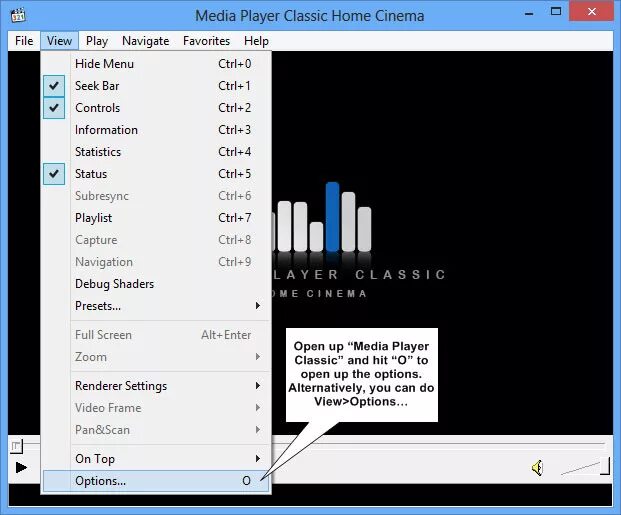Screen dimensions: 621x515
Task: Uncheck the Status option
Action: 156,174
